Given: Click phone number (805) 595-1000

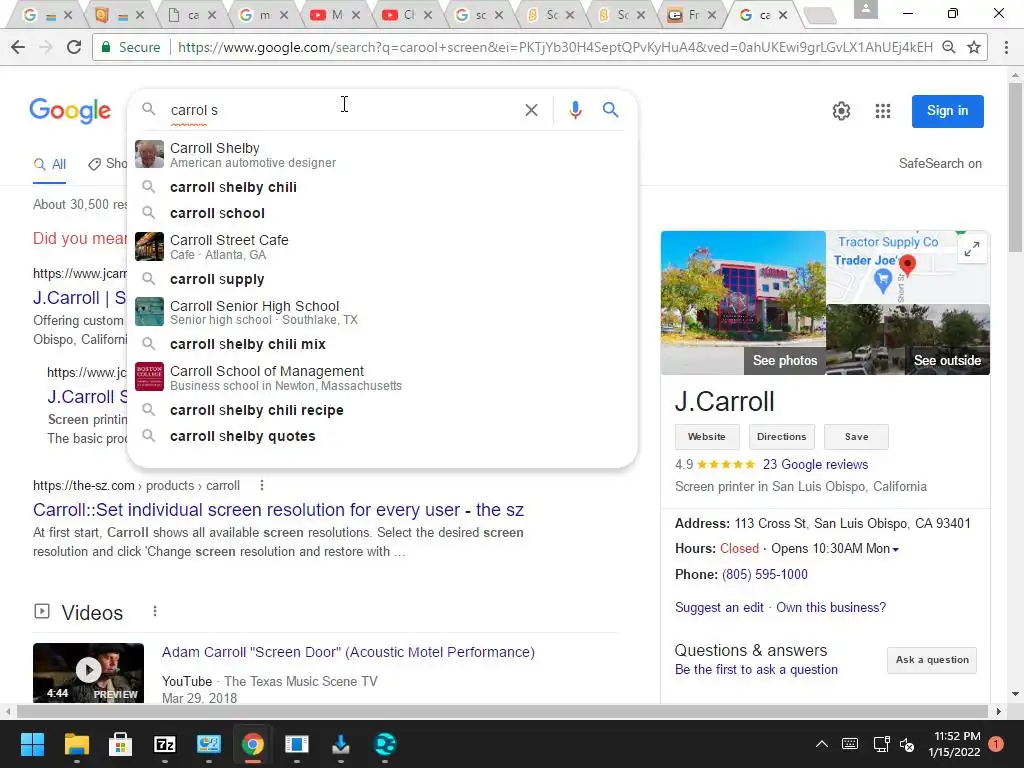Looking at the screenshot, I should 765,574.
